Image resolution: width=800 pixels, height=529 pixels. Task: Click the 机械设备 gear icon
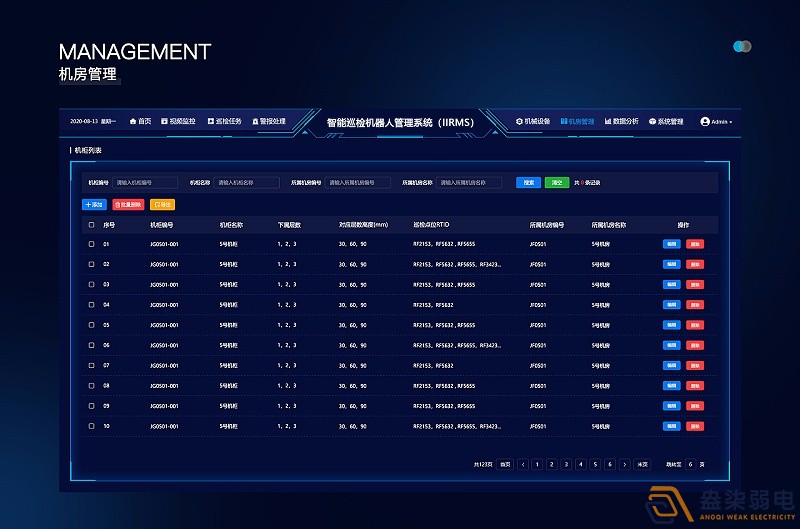point(519,121)
